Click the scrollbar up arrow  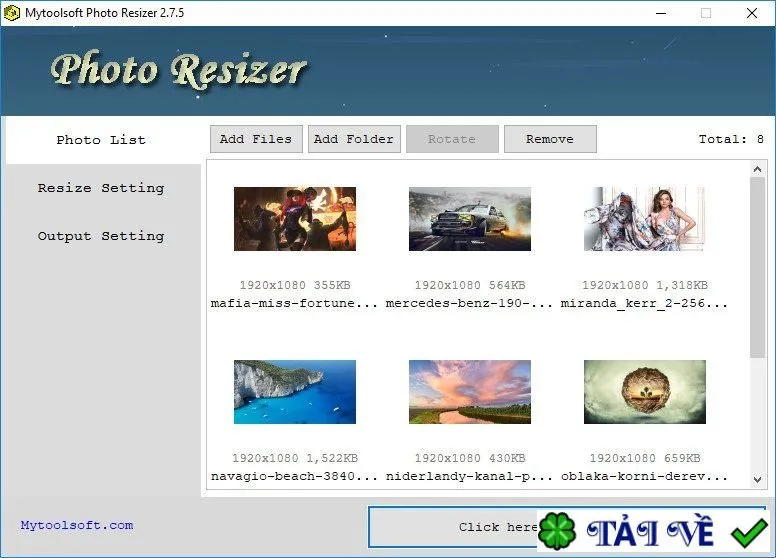coord(757,169)
